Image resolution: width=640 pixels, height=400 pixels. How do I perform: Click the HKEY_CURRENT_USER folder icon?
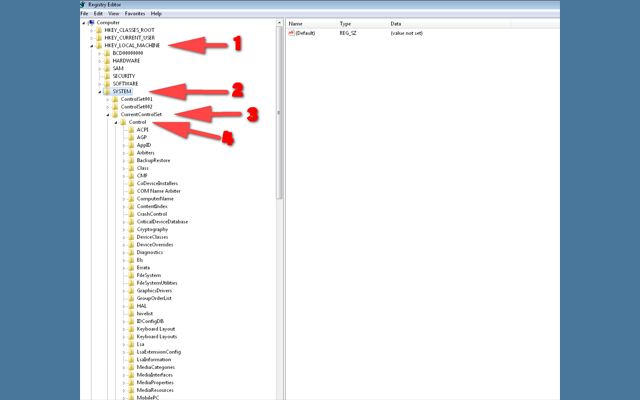[99, 38]
